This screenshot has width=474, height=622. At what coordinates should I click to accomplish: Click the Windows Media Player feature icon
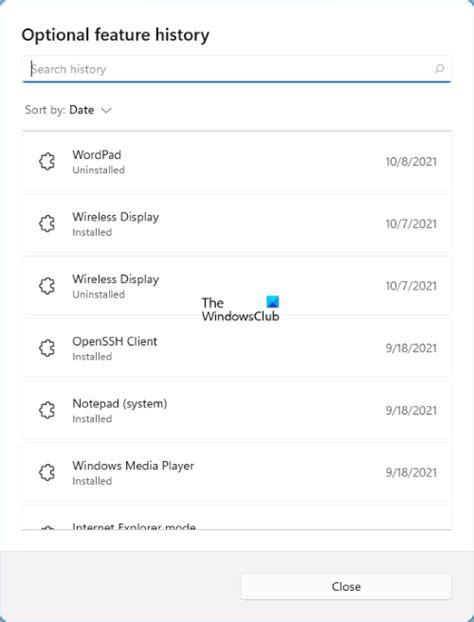(x=47, y=472)
